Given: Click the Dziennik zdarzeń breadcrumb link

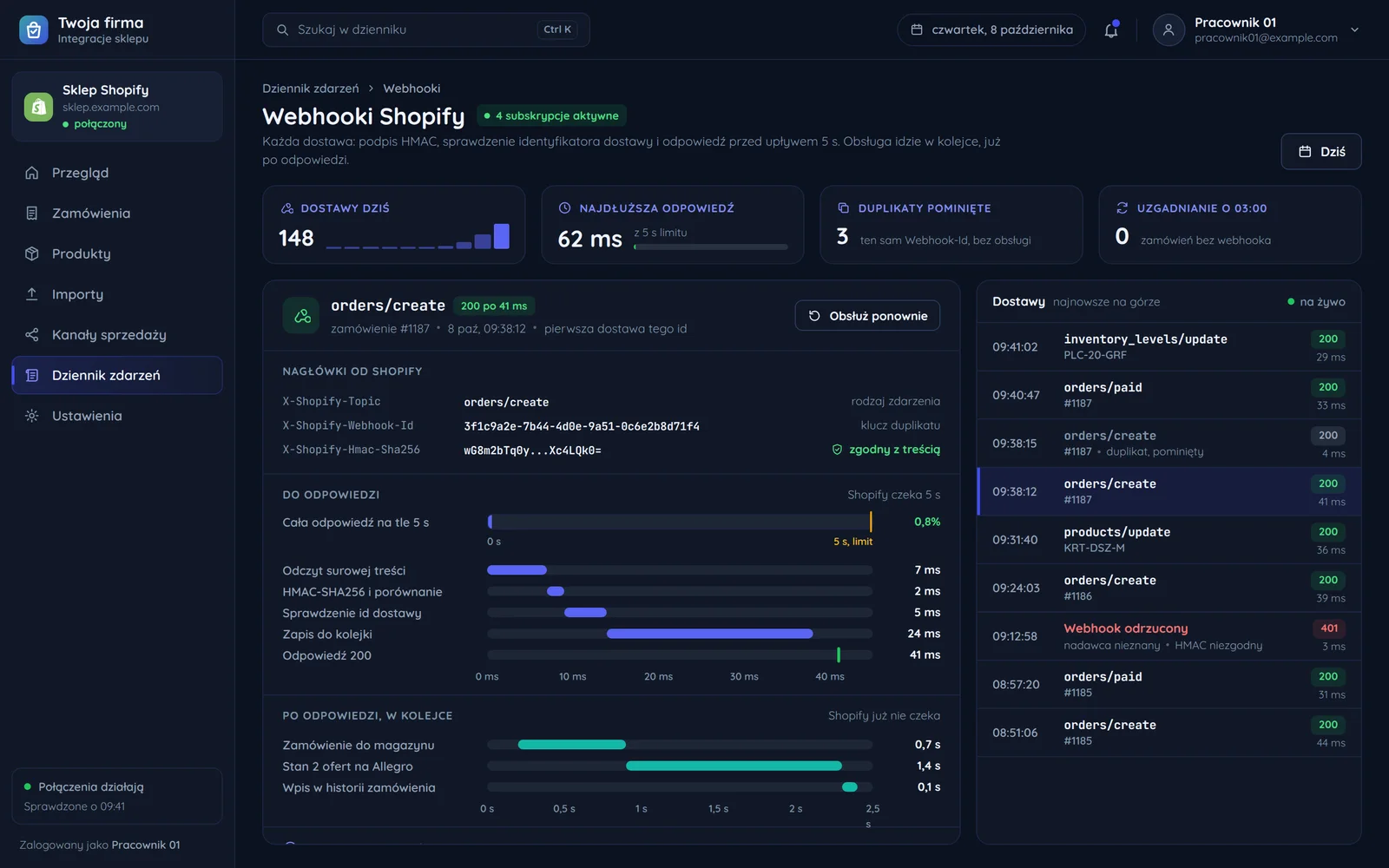Looking at the screenshot, I should coord(311,89).
